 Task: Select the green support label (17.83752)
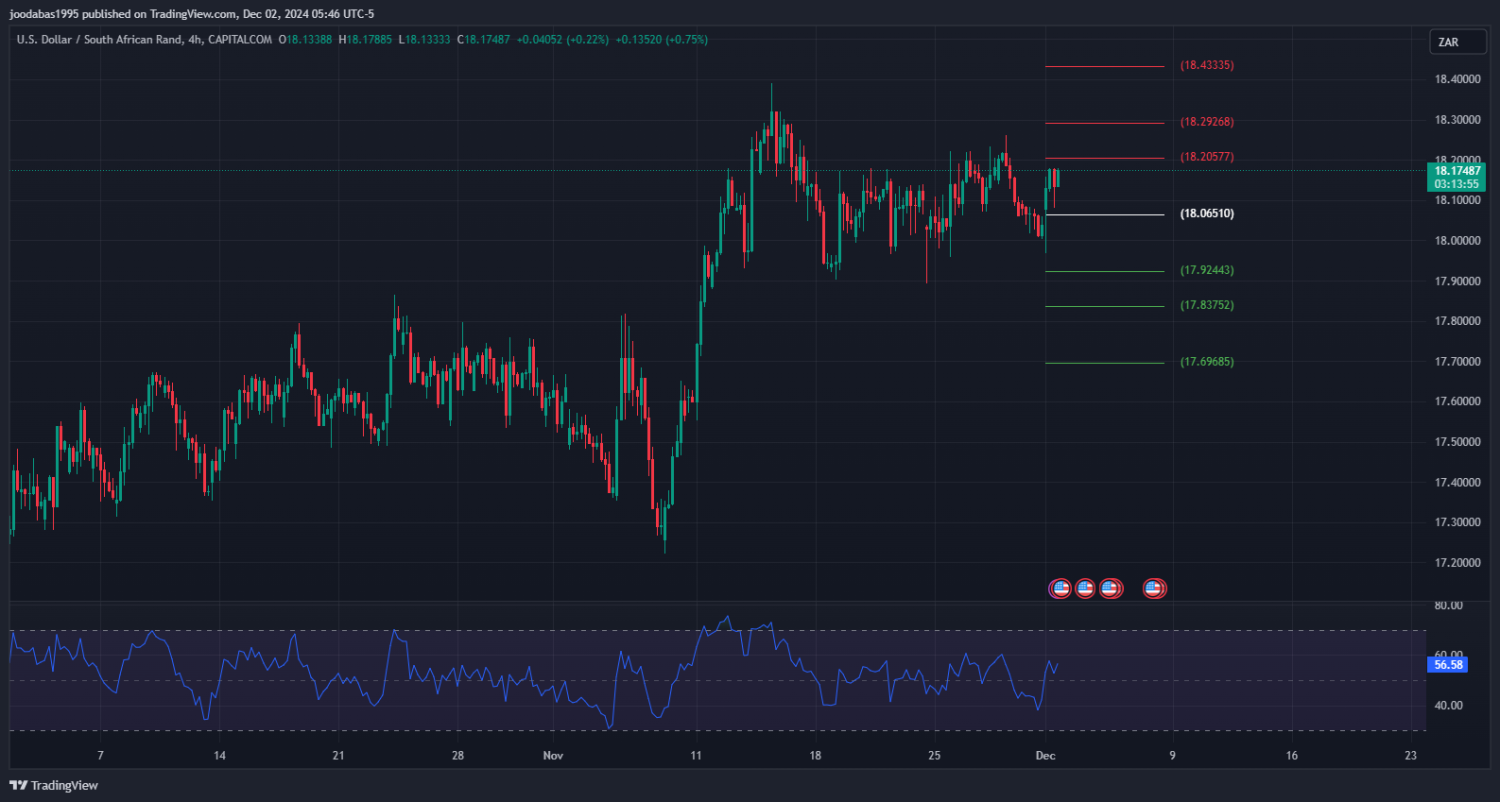click(1207, 305)
